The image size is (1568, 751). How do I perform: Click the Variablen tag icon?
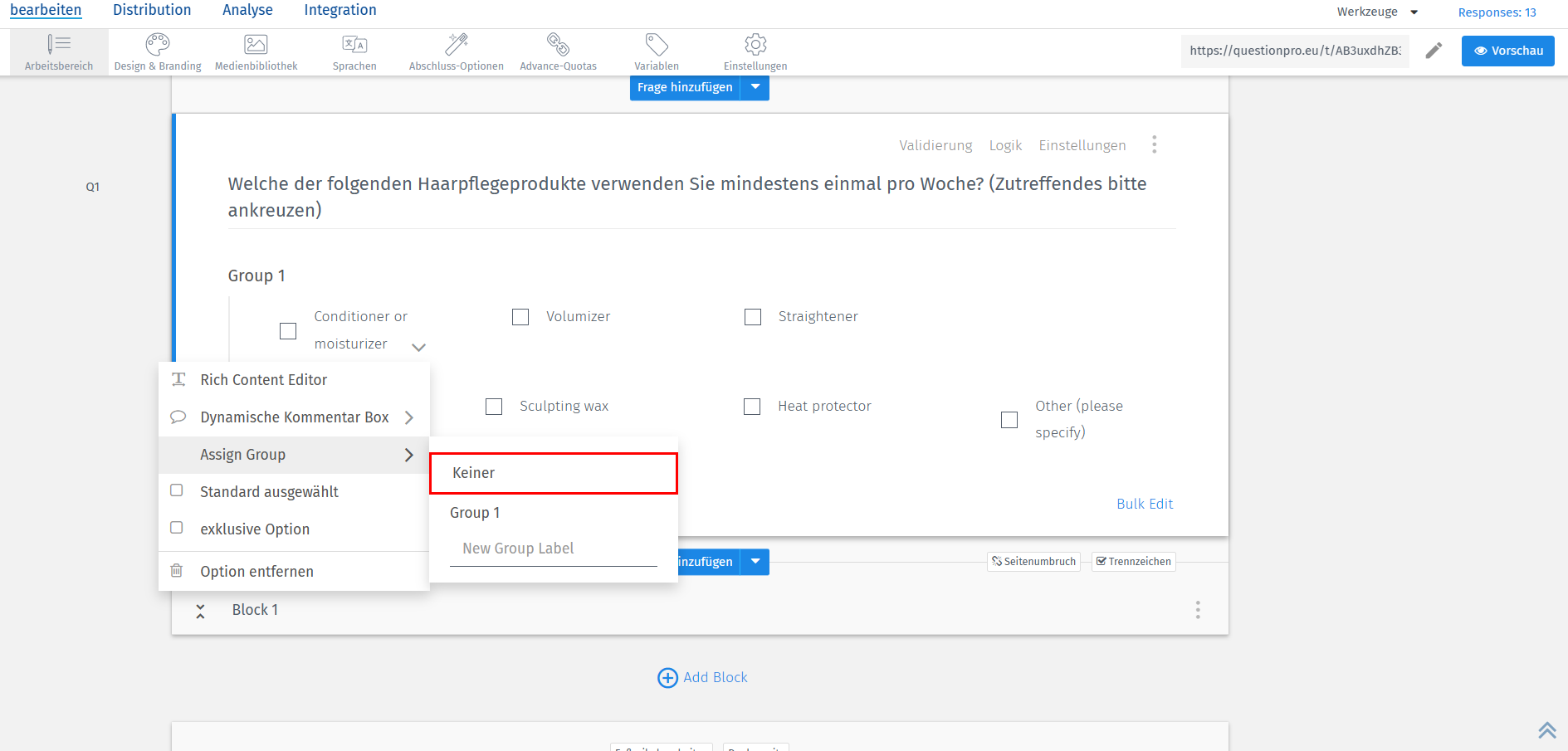click(657, 44)
